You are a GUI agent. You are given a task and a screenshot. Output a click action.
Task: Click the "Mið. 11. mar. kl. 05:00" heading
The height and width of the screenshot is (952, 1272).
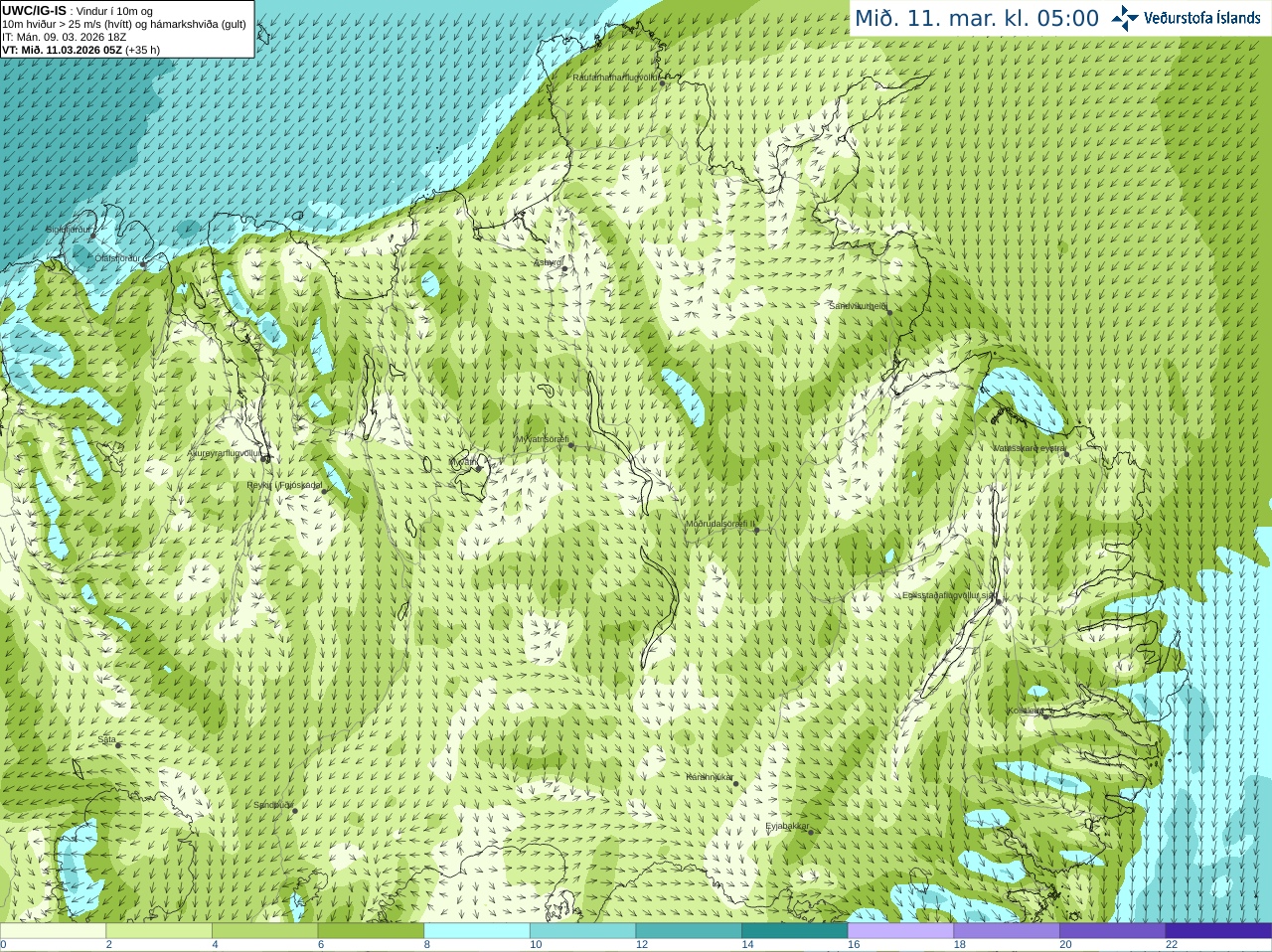(x=978, y=19)
